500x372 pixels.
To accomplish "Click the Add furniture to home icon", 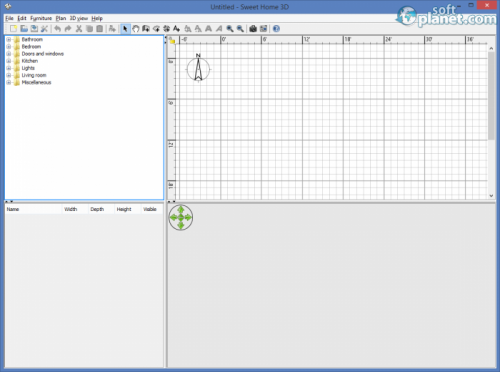I will [112, 29].
